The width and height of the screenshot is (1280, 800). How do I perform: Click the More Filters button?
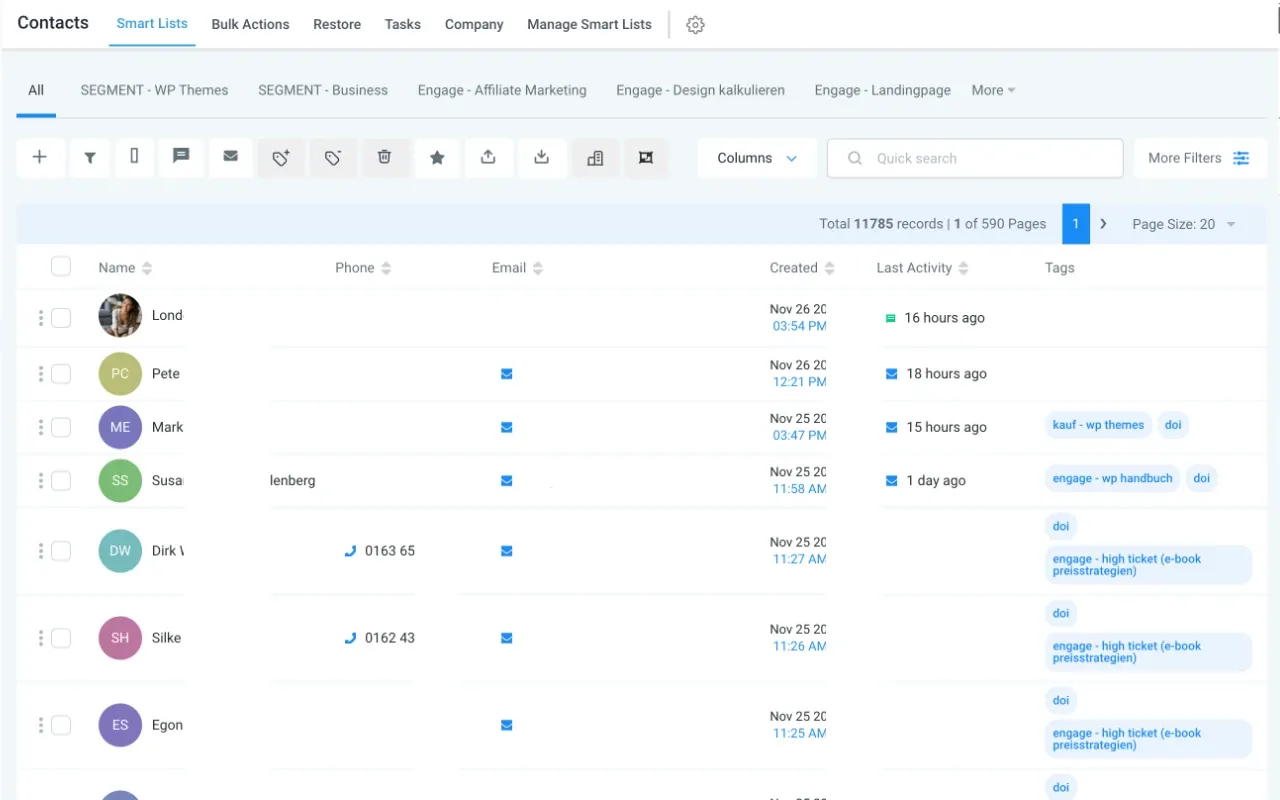pyautogui.click(x=1199, y=157)
